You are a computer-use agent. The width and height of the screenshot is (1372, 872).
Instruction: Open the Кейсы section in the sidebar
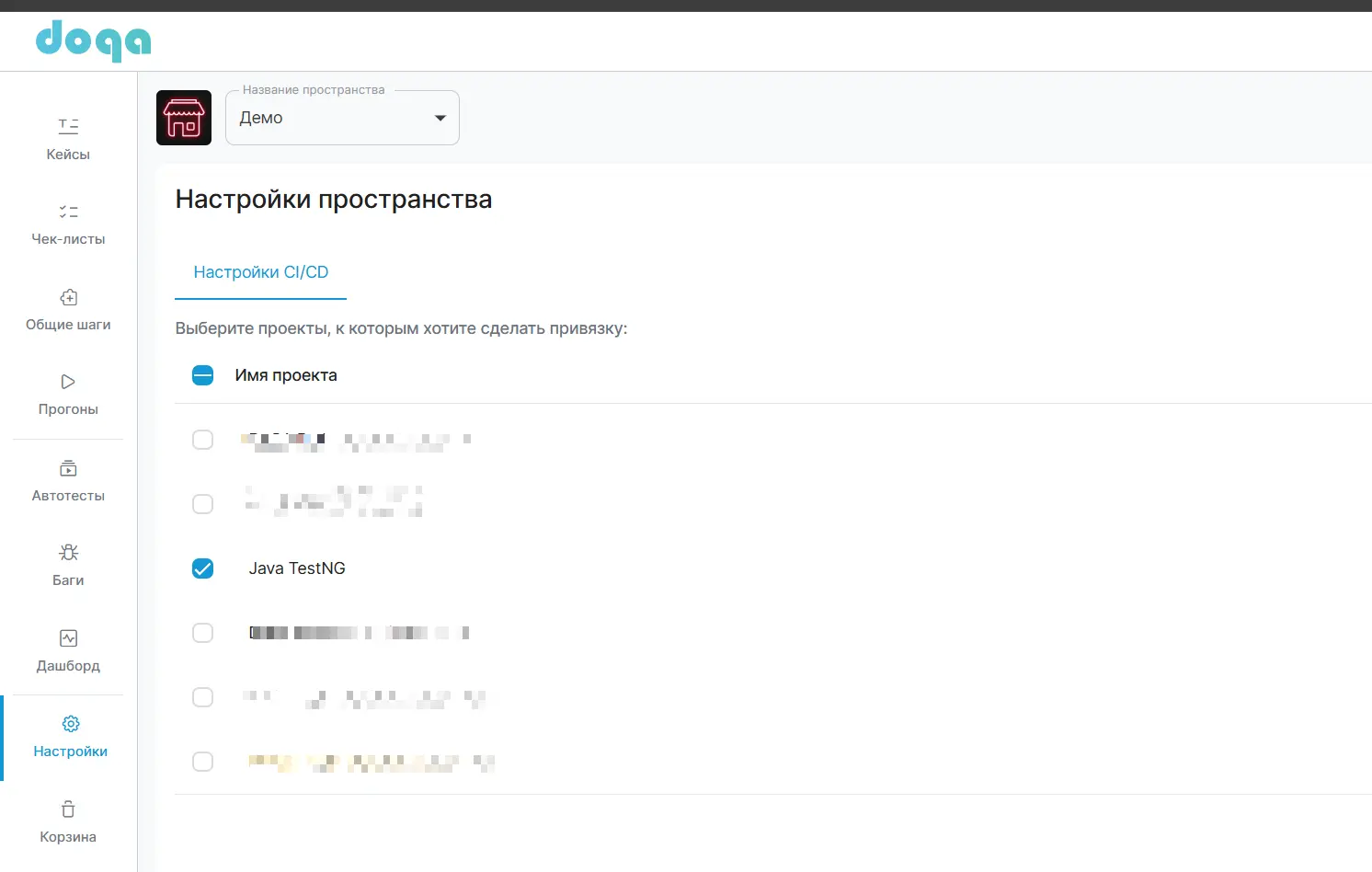[x=67, y=138]
